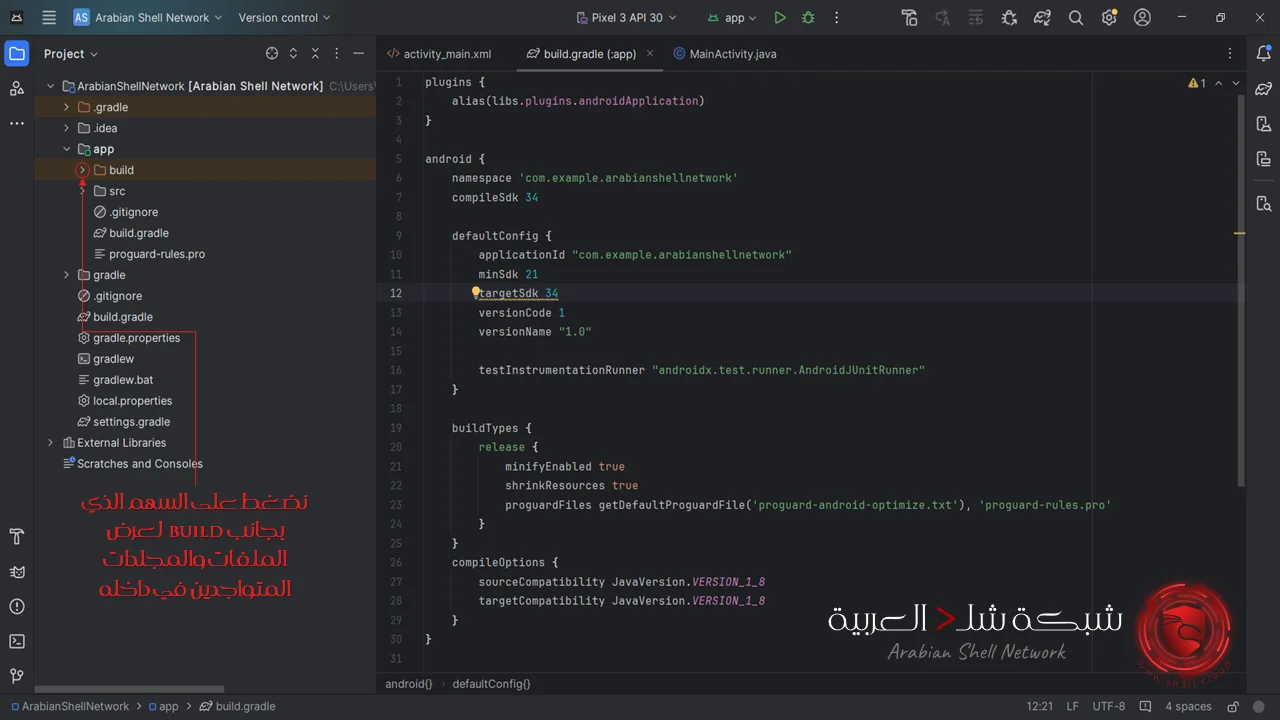This screenshot has height=720, width=1280.
Task: Expand the .idea folder
Action: tap(67, 128)
